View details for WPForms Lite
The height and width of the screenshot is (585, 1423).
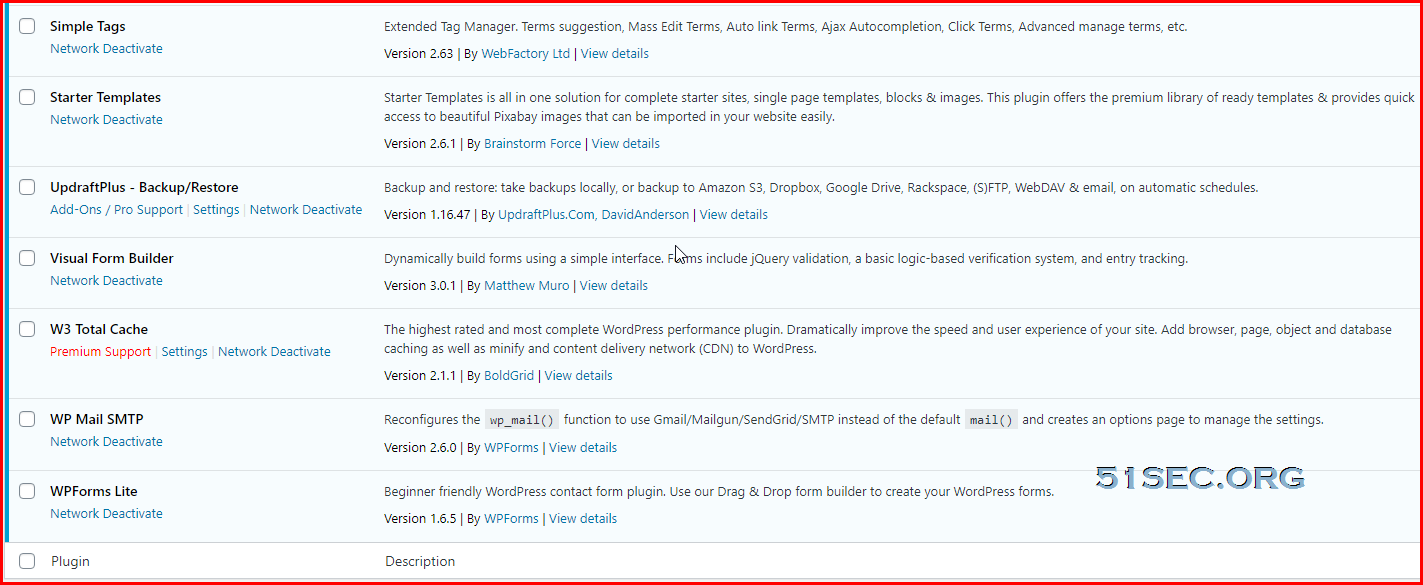click(x=582, y=518)
